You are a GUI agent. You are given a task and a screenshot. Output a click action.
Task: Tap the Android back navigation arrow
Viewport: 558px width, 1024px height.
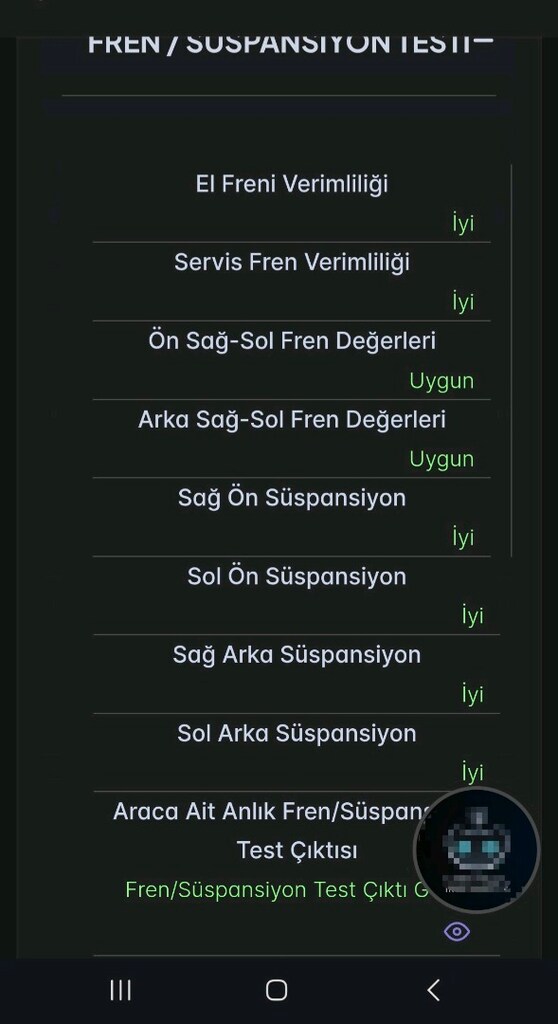[x=433, y=990]
